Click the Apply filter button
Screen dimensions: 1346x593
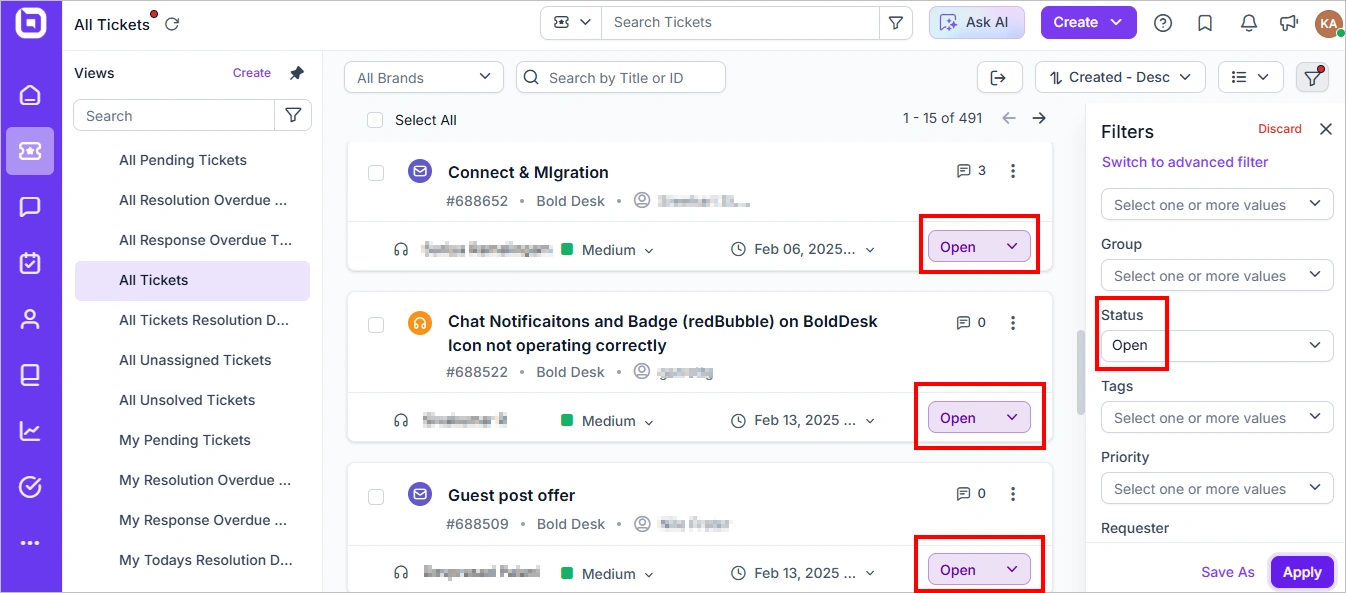coord(1302,572)
